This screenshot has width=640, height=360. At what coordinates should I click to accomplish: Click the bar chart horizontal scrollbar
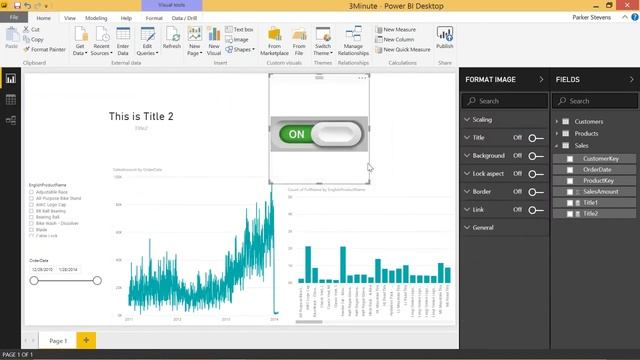pos(309,322)
